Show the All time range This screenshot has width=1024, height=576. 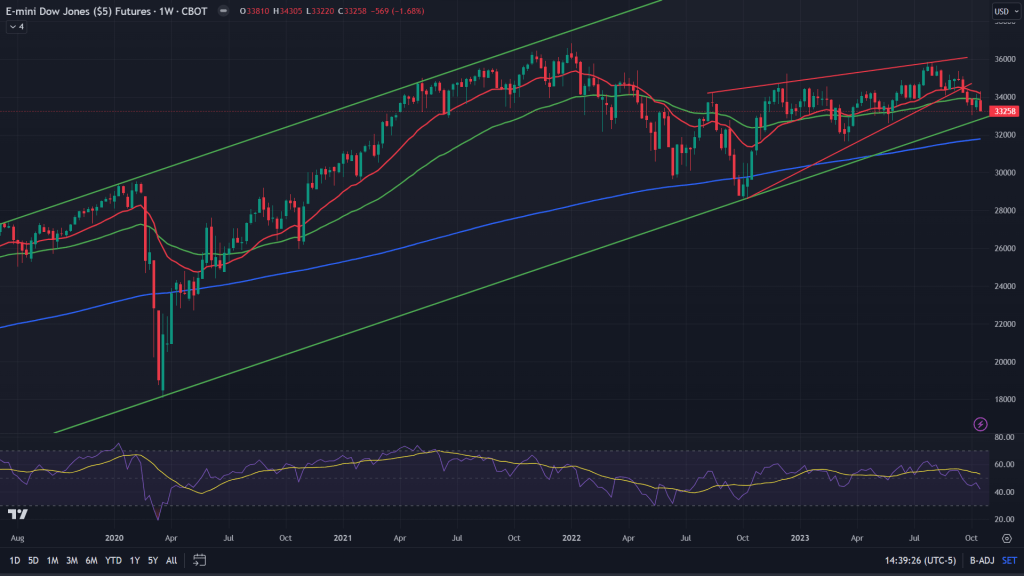point(171,560)
